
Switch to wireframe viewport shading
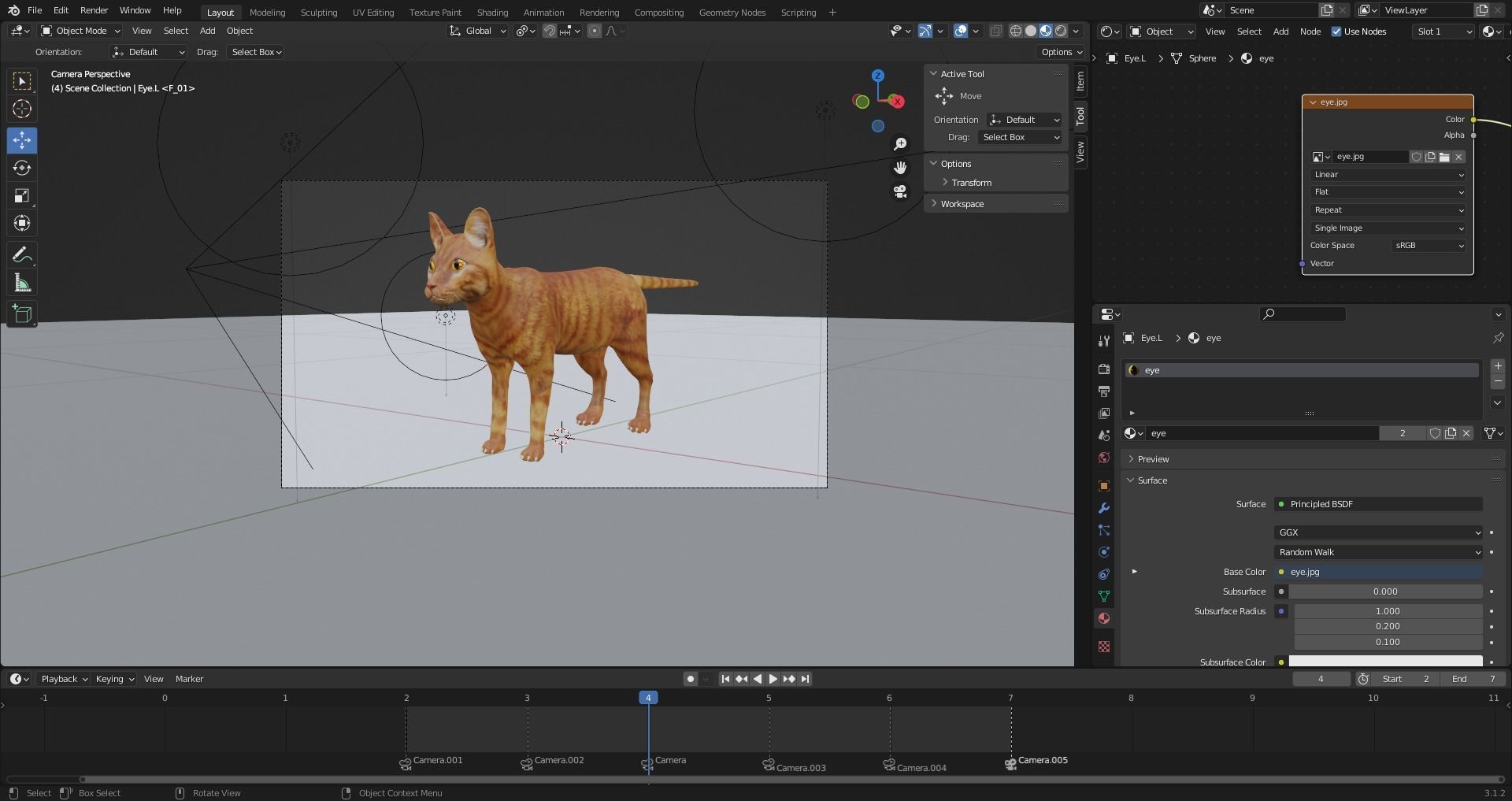[x=1016, y=31]
